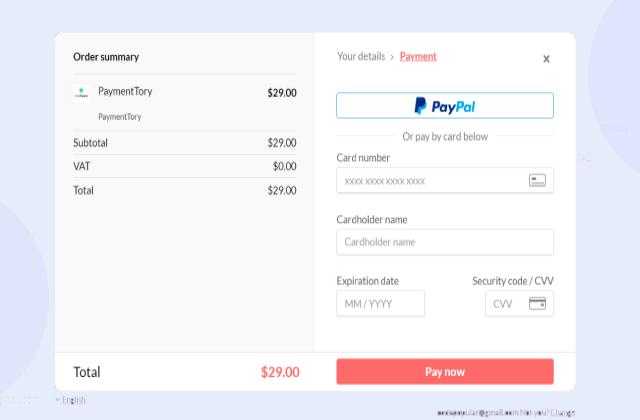Click the PayPal payment button
The image size is (640, 420).
click(x=445, y=106)
